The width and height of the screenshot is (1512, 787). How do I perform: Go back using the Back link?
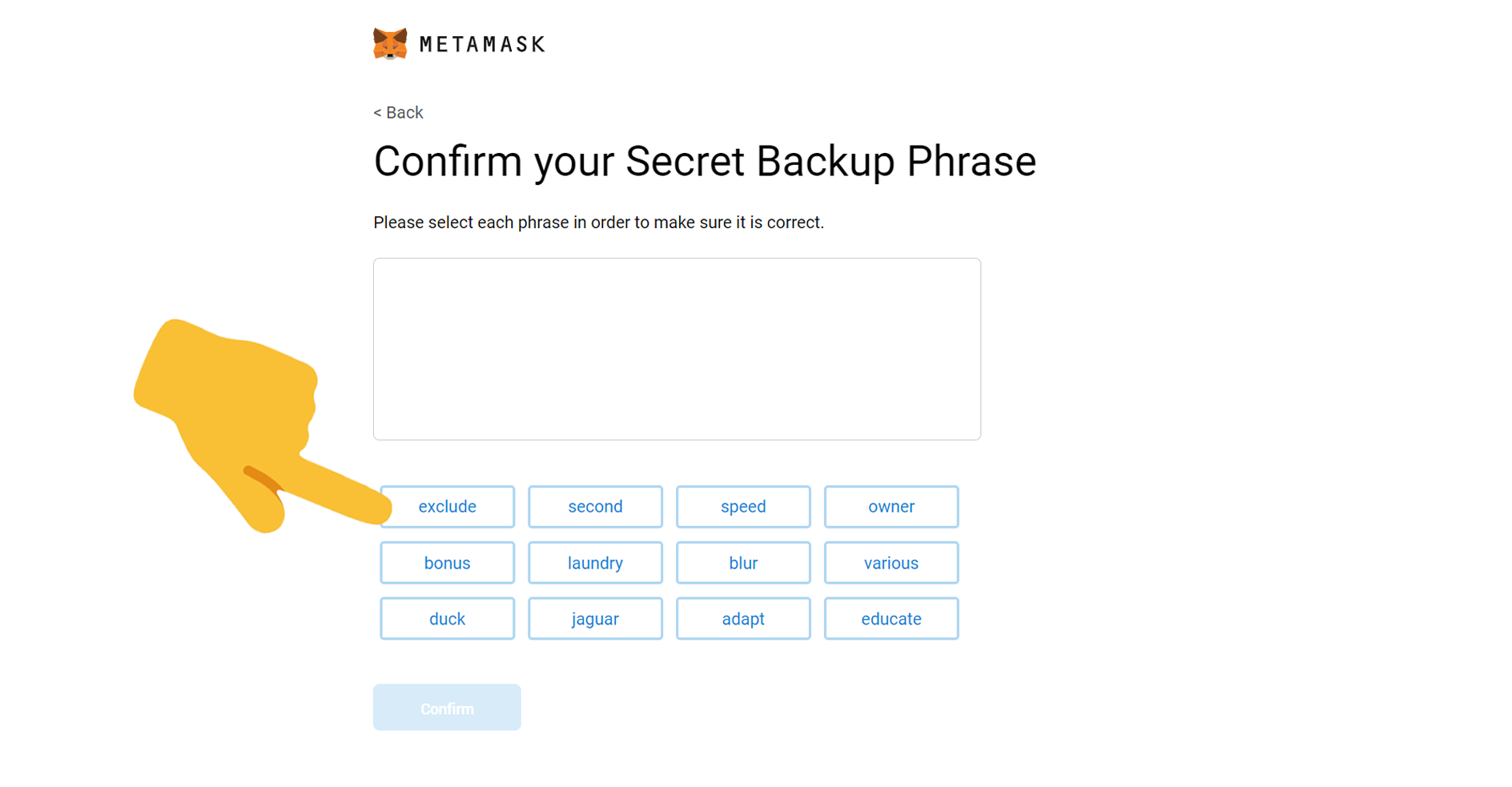pos(398,113)
